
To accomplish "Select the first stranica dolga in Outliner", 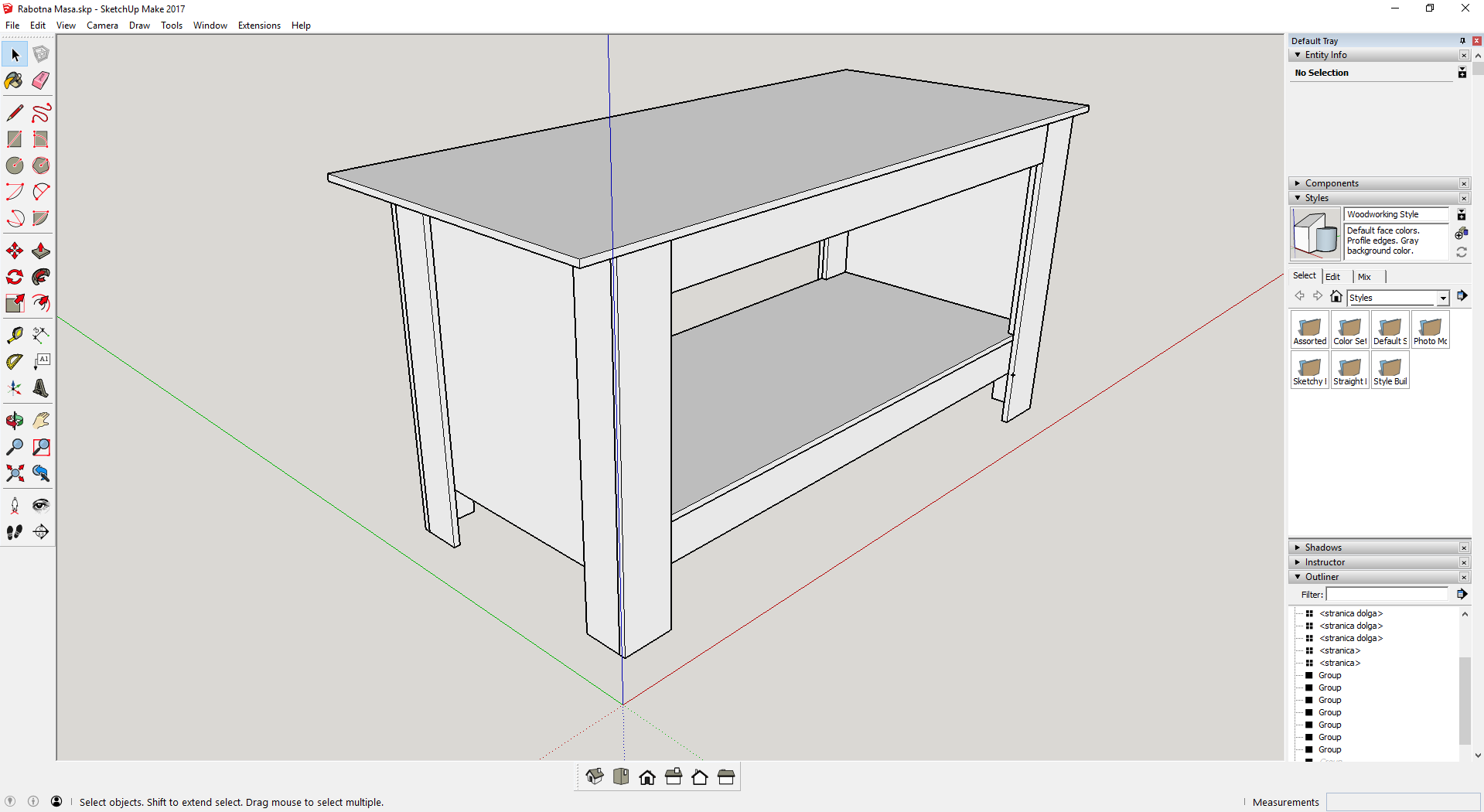I will click(1350, 613).
